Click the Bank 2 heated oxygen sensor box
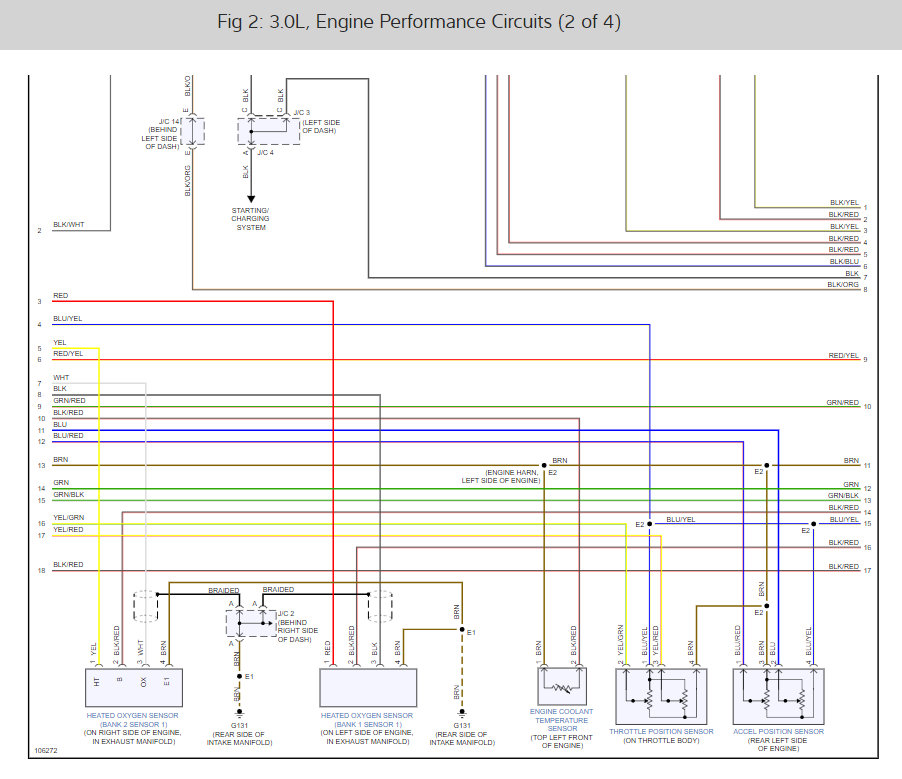The width and height of the screenshot is (902, 779). 134,688
